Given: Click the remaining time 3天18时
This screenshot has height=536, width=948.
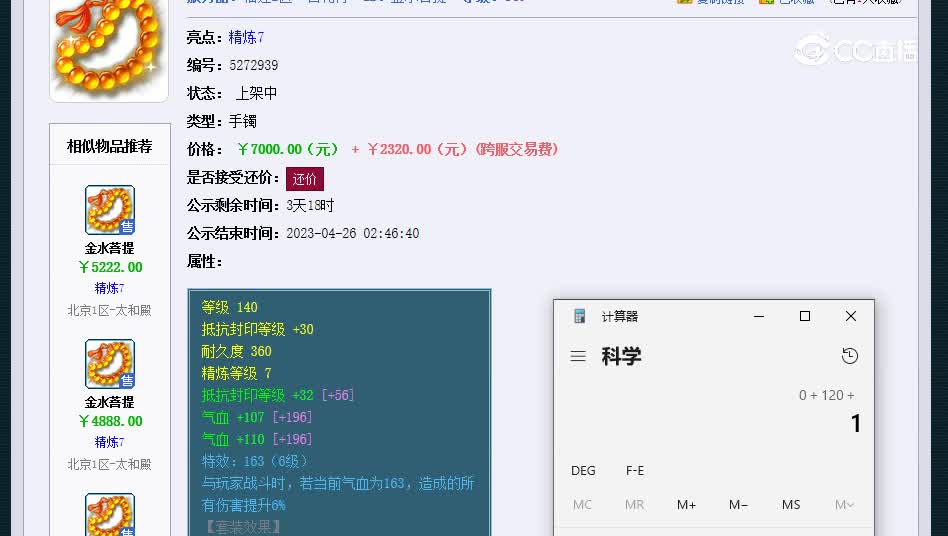Looking at the screenshot, I should pos(310,205).
